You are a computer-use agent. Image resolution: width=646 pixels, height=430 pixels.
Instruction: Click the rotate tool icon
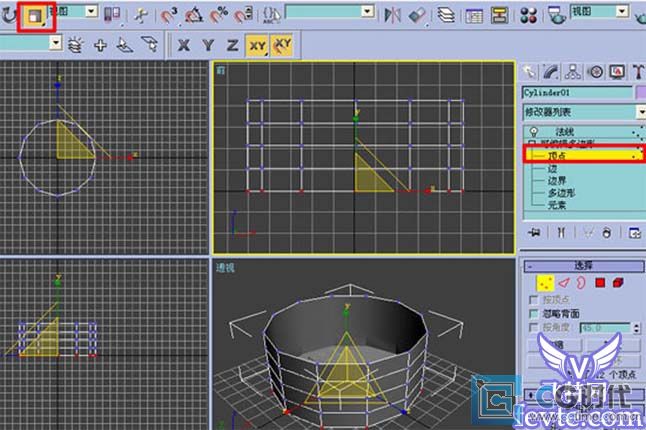tap(8, 16)
